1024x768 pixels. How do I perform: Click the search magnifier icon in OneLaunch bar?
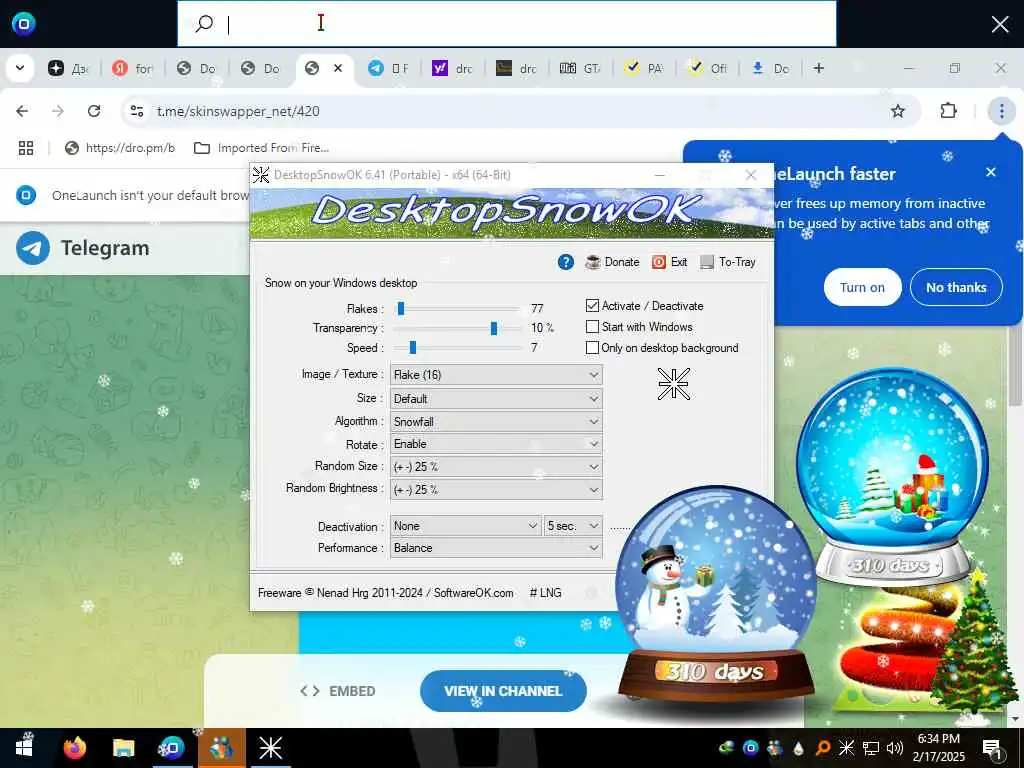pos(204,24)
